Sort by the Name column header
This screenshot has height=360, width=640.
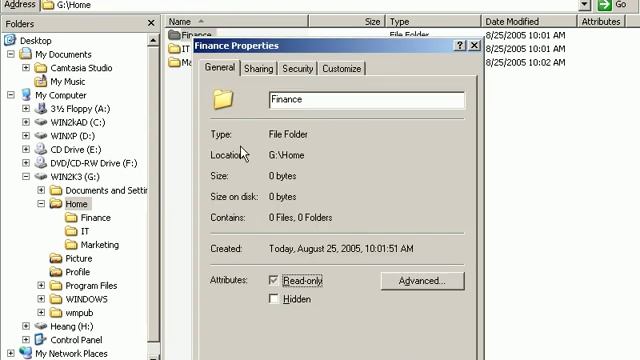236,22
